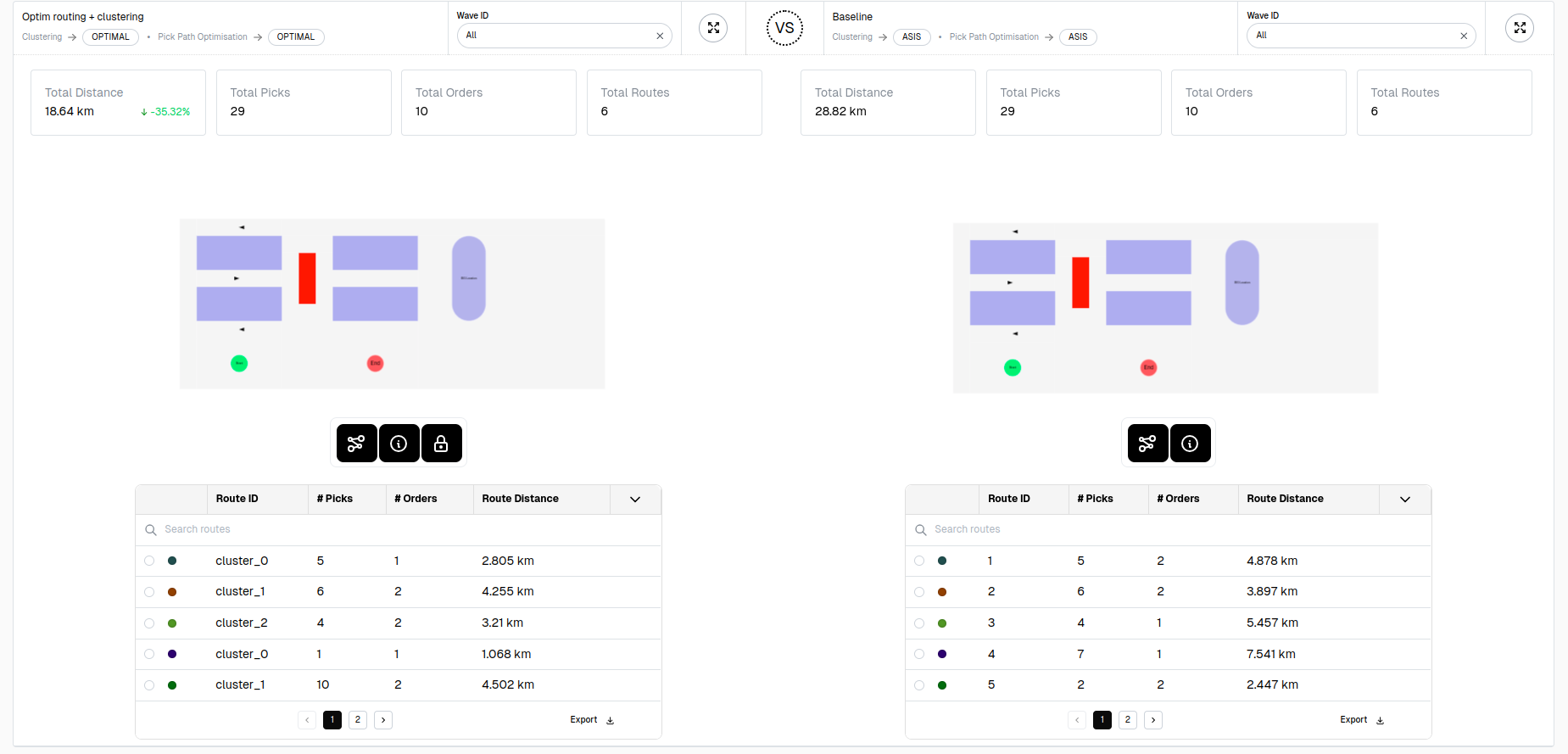Go to page 2 of left table

tap(358, 720)
